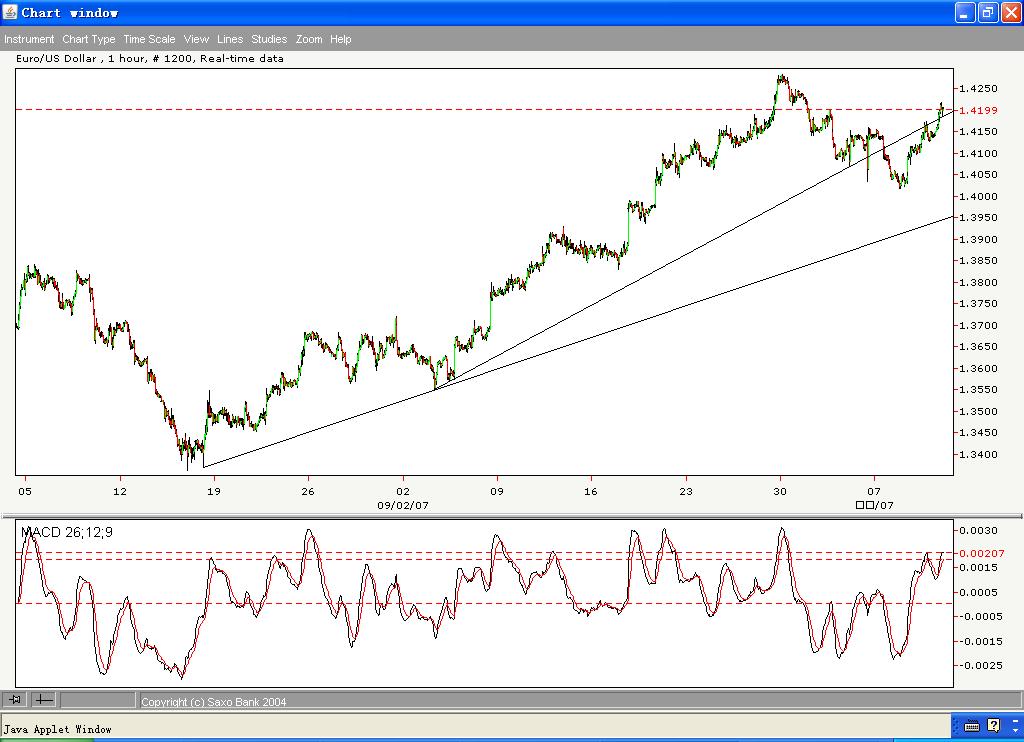Click the keyboard icon in language bar
The height and width of the screenshot is (742, 1024).
coord(972,726)
